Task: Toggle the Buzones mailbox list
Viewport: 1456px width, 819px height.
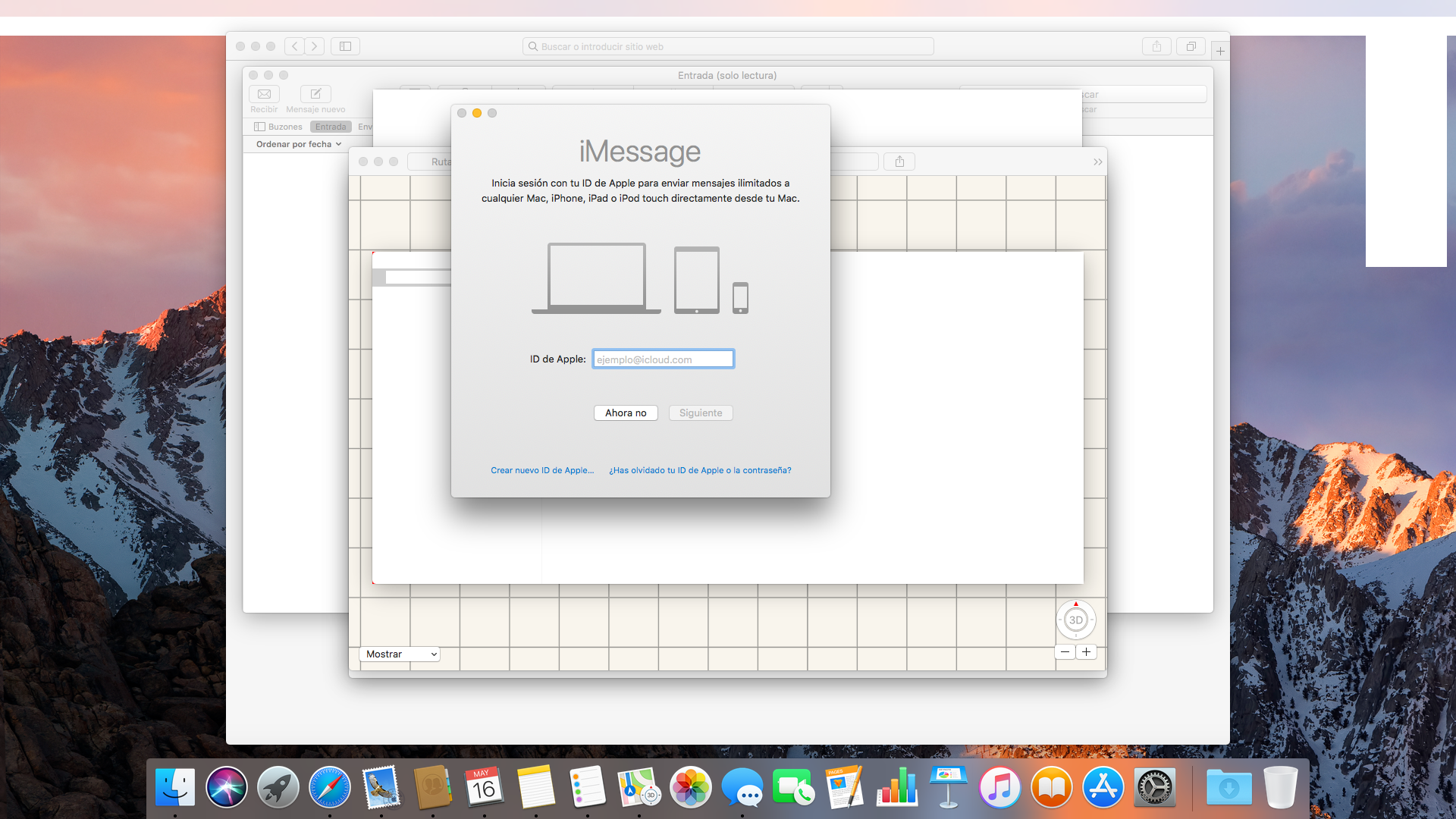Action: pyautogui.click(x=278, y=127)
